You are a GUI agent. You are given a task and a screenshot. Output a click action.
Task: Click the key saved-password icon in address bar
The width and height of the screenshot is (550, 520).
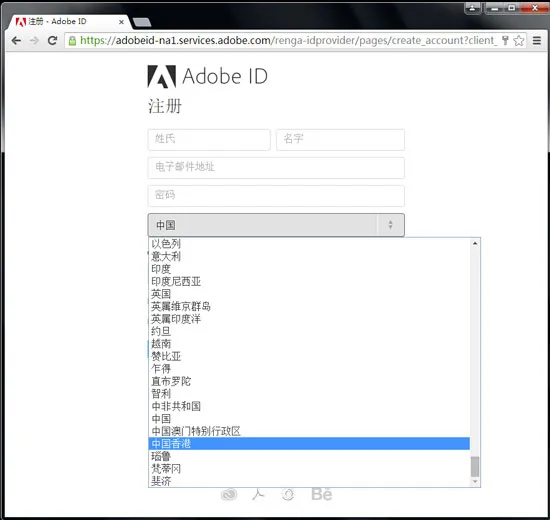(x=505, y=40)
